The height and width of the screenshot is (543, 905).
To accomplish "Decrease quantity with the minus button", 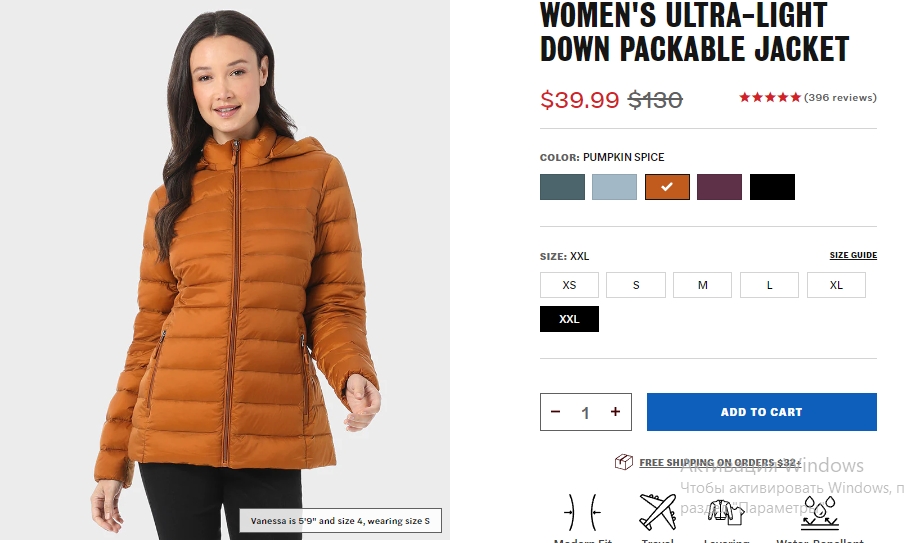I will click(555, 412).
